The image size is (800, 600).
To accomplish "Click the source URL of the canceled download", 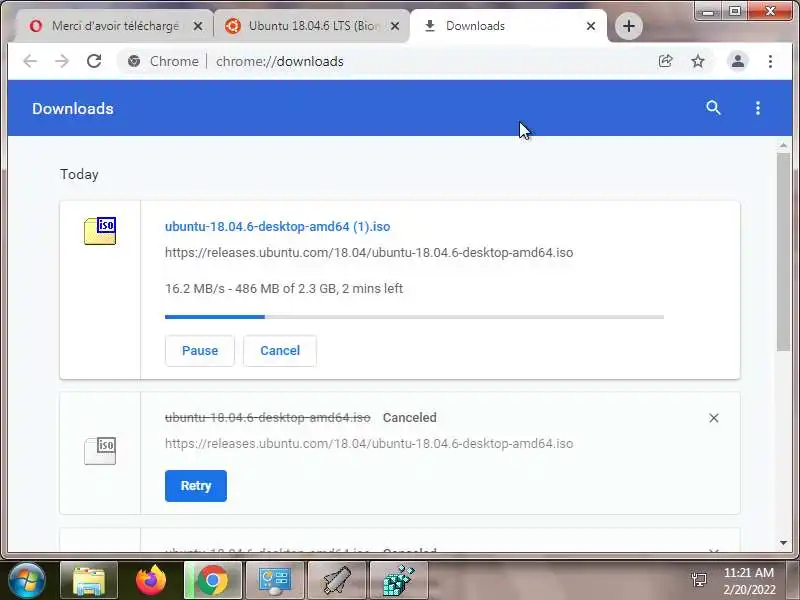I will (369, 443).
